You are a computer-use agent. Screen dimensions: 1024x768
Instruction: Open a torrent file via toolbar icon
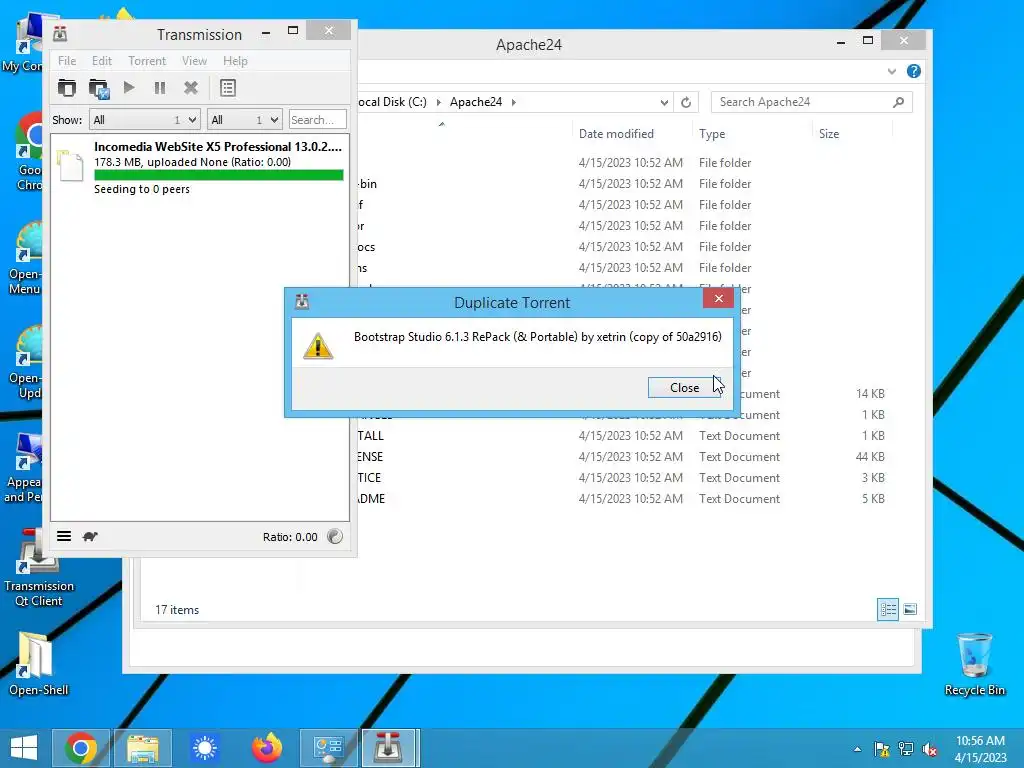coord(67,88)
